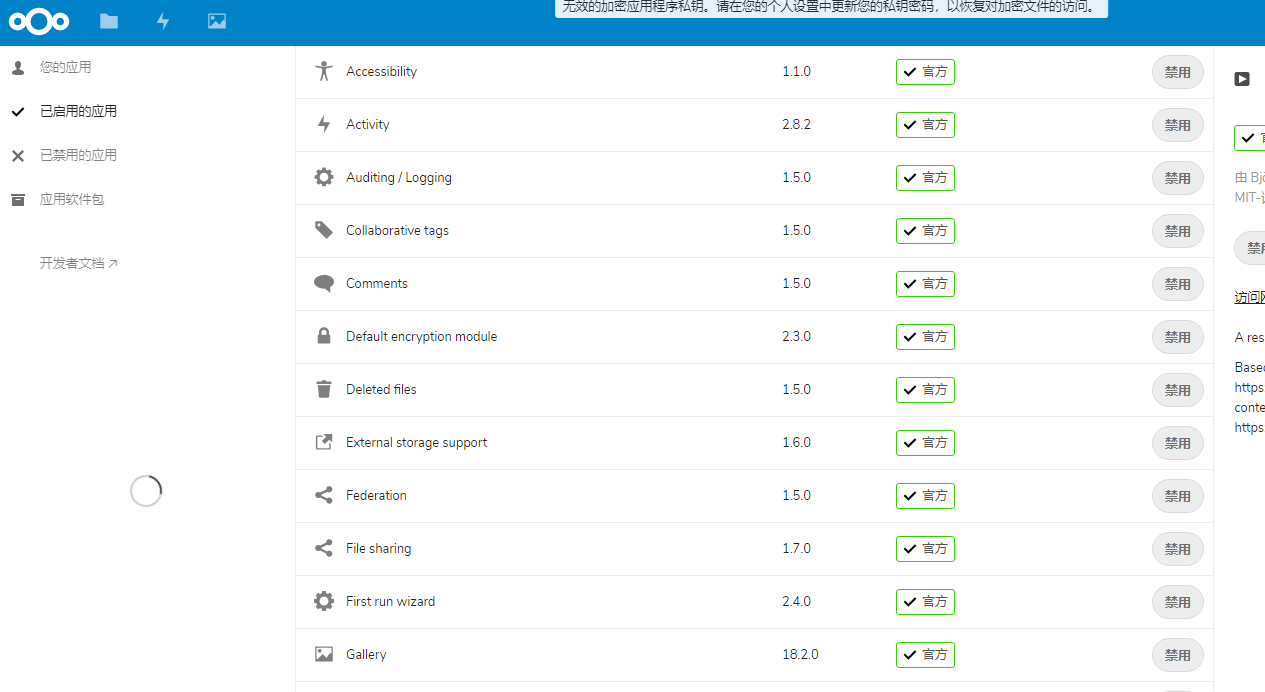Select the First run wizard name
Viewport: 1265px width, 692px height.
[x=390, y=601]
